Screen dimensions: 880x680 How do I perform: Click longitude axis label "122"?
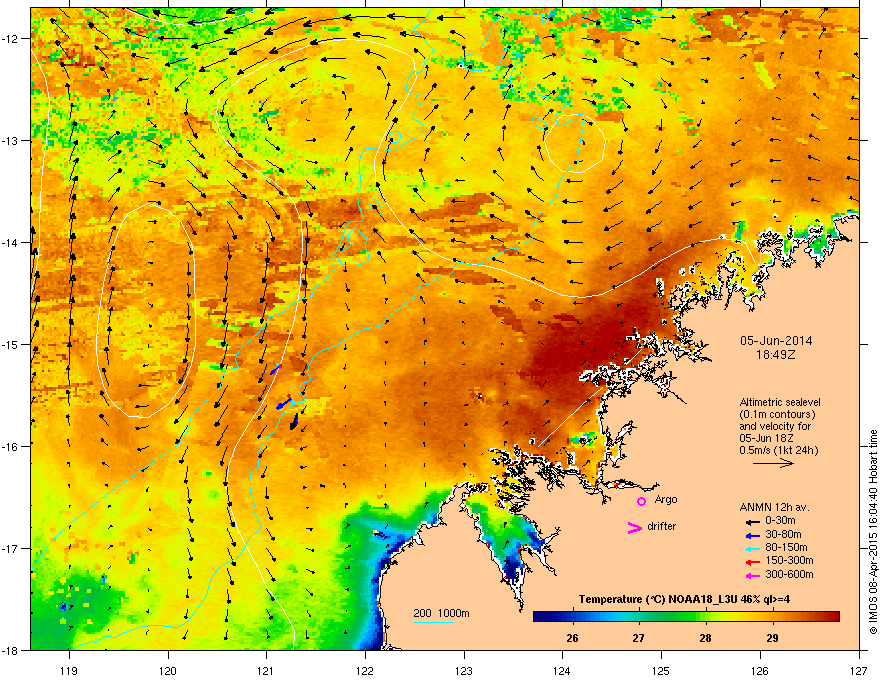point(365,670)
